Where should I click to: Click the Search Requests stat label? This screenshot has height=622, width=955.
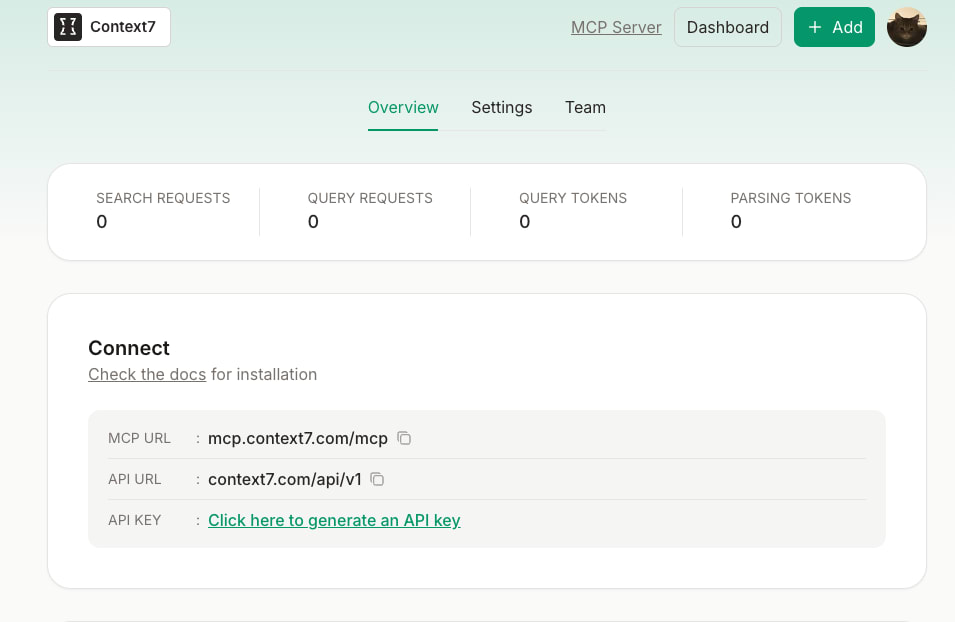click(163, 198)
